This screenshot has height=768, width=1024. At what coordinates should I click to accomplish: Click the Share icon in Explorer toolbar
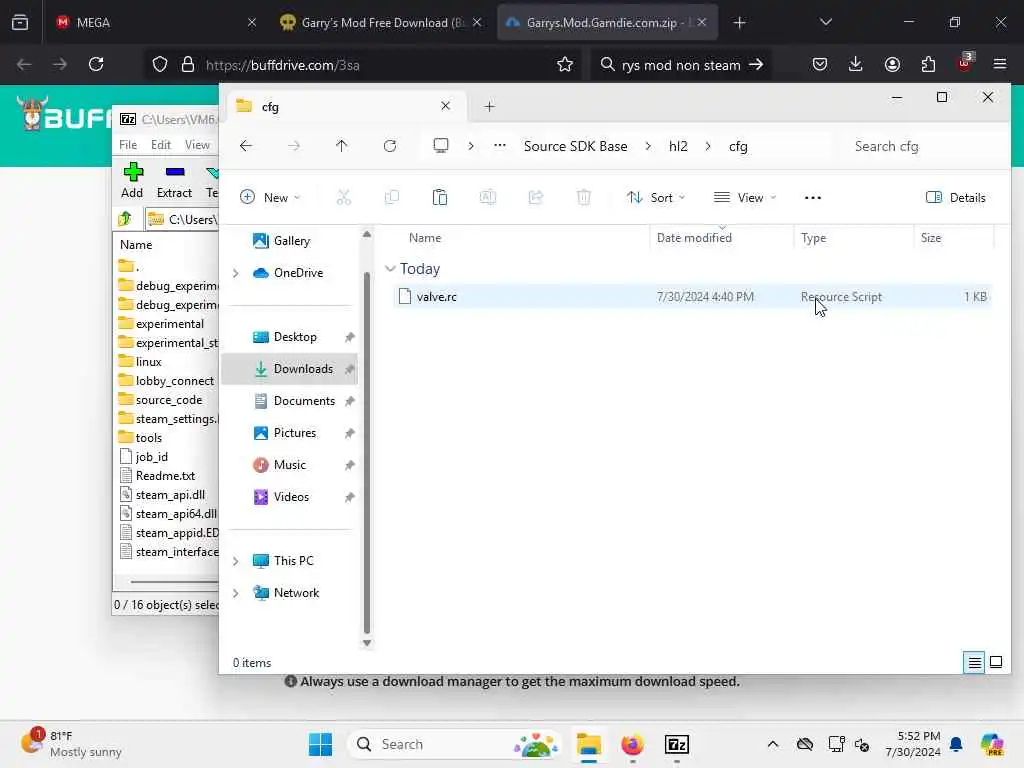click(536, 197)
